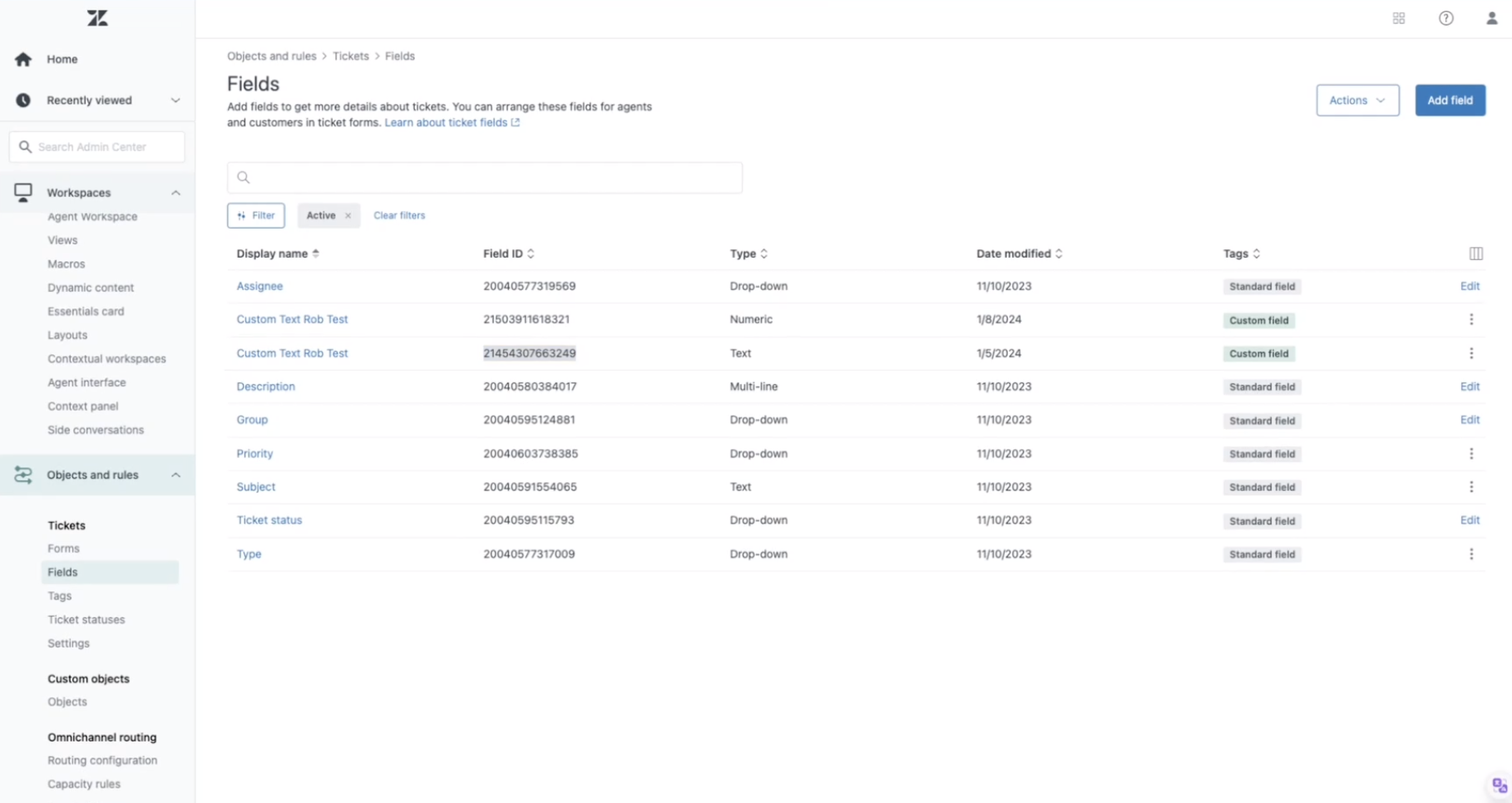Click the Objects and rules arrows icon
The width and height of the screenshot is (1512, 803).
coord(22,474)
